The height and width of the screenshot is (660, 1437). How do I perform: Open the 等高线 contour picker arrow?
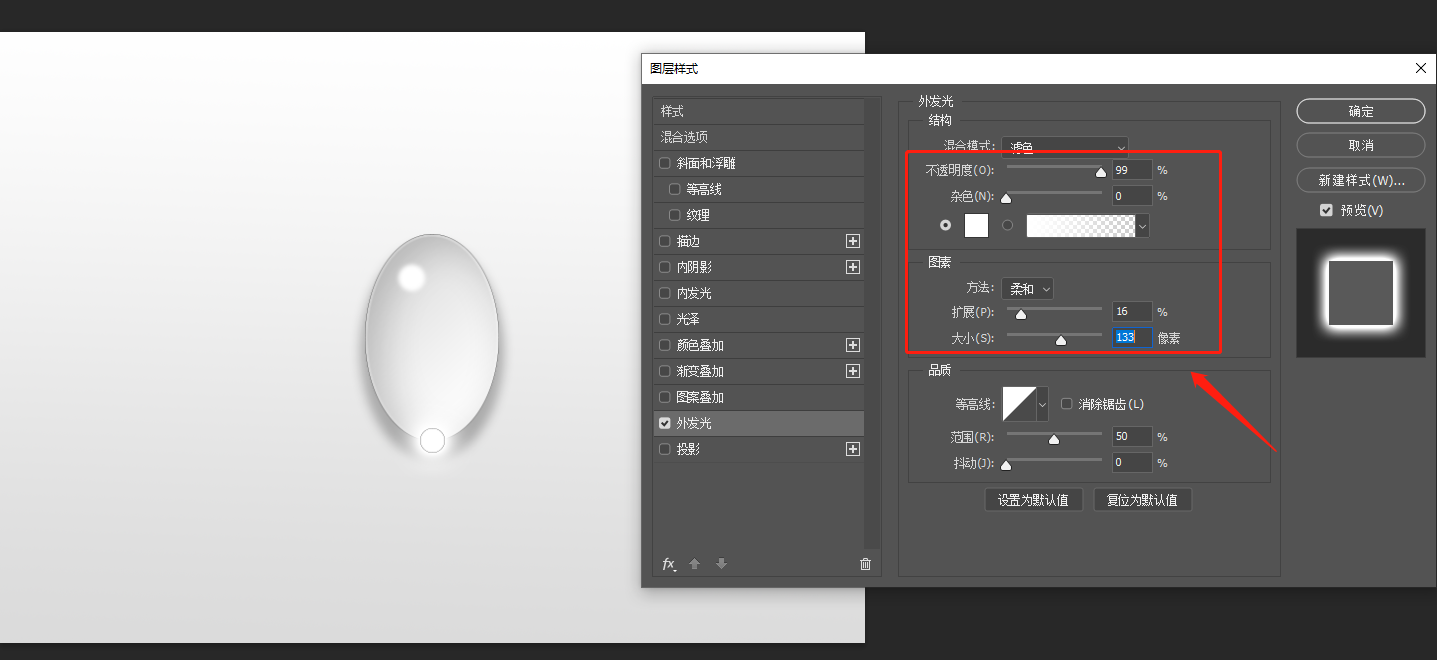(x=1043, y=404)
